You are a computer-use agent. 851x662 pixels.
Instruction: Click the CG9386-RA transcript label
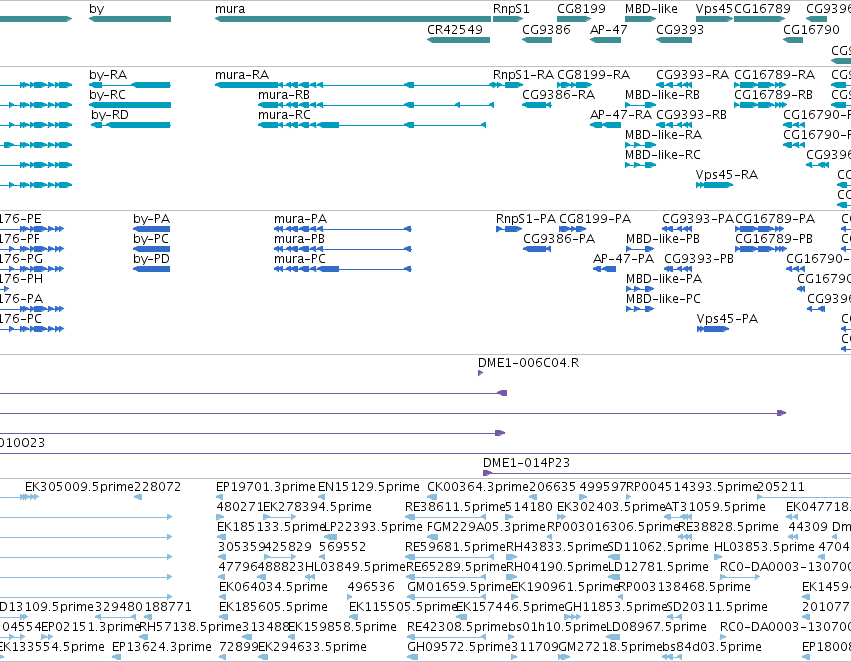coord(558,94)
